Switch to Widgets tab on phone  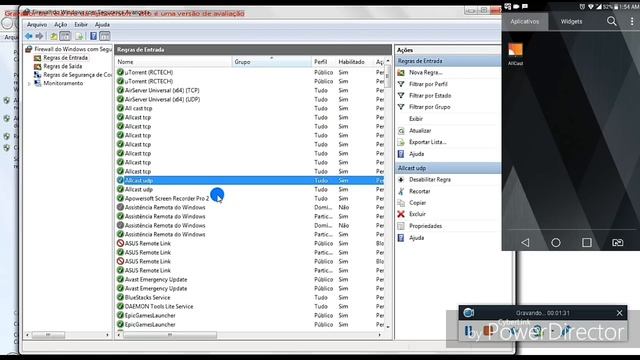pyautogui.click(x=571, y=21)
